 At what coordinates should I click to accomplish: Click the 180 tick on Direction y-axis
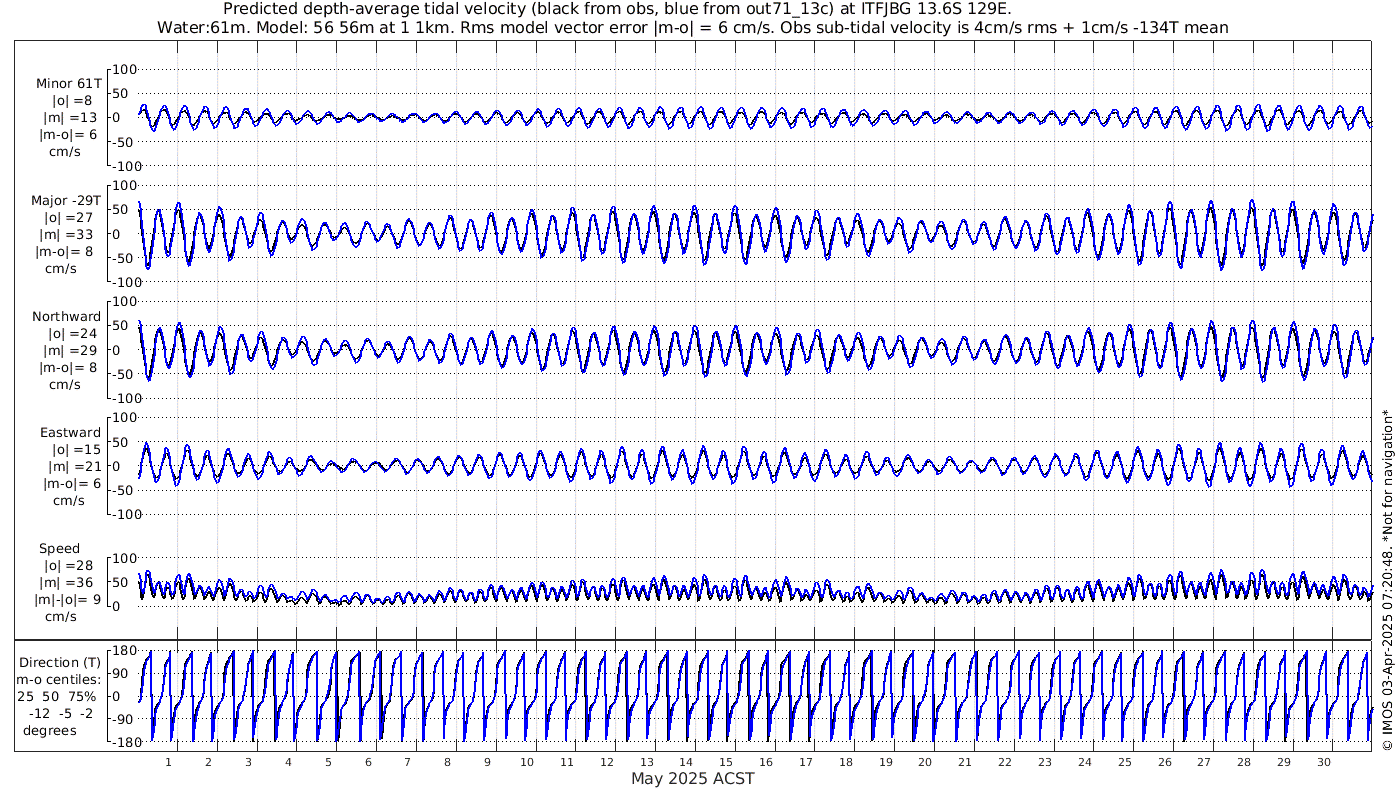point(124,651)
